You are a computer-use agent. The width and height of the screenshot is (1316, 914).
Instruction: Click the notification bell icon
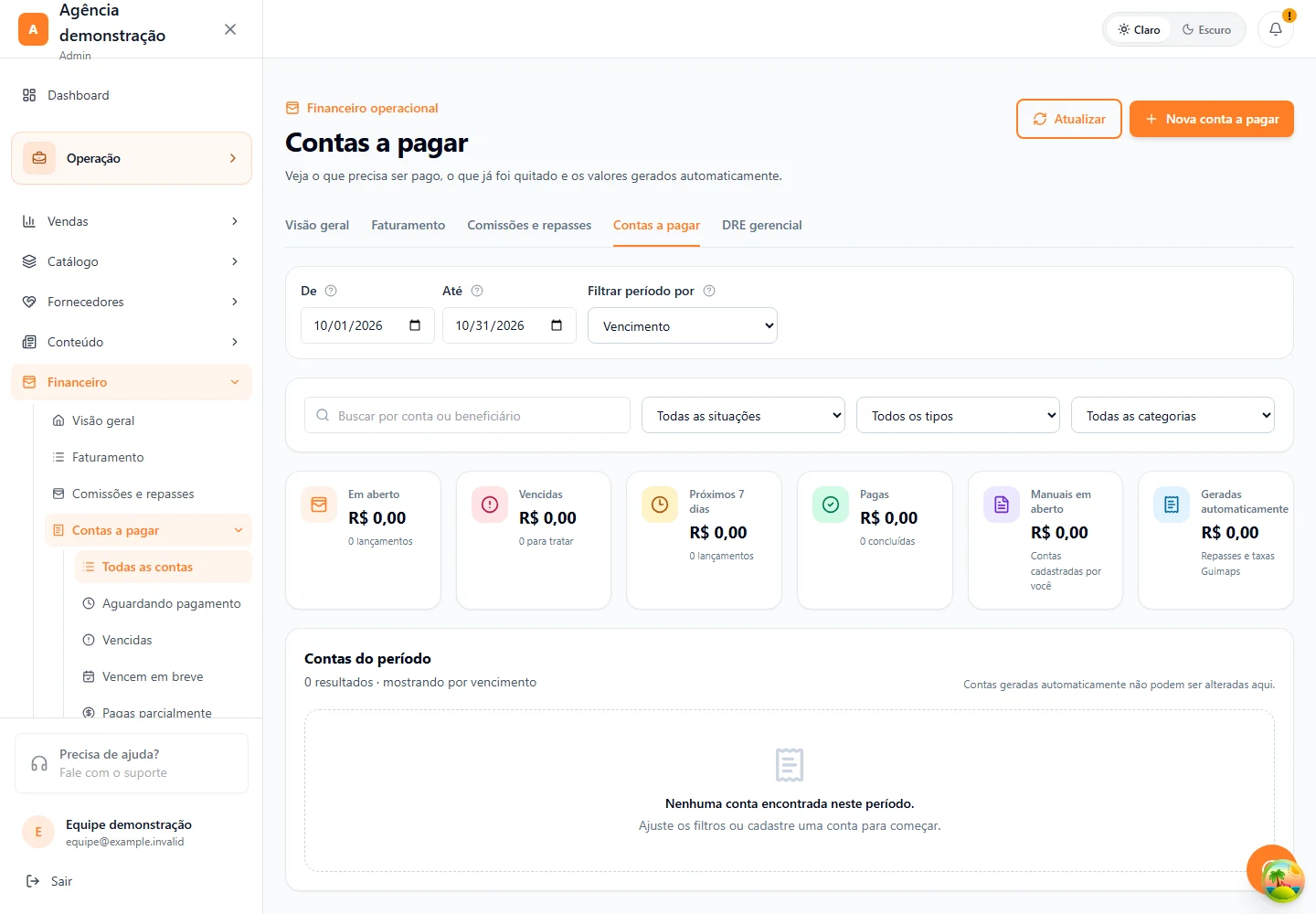1276,29
